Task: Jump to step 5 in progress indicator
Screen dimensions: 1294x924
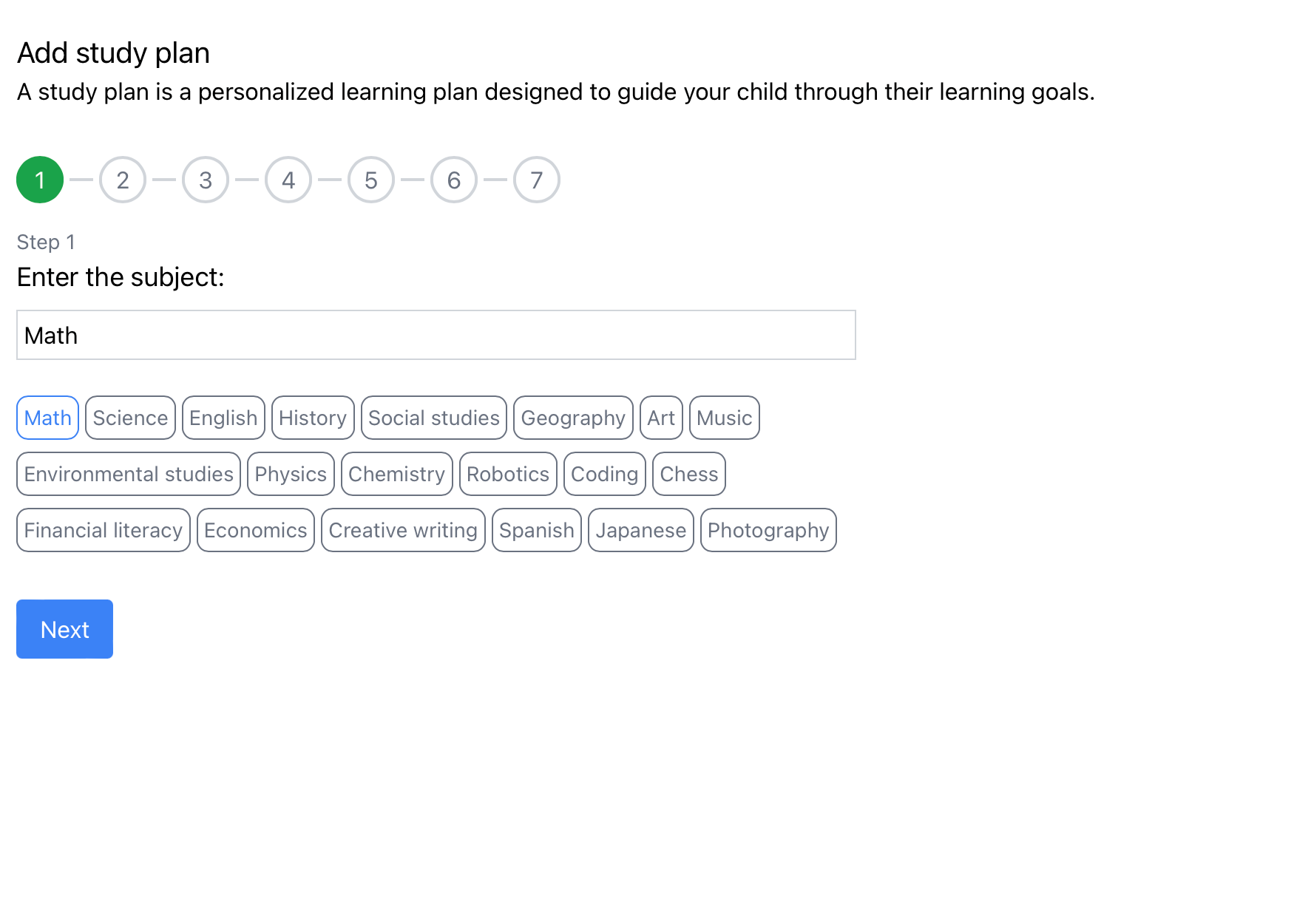Action: click(x=371, y=180)
